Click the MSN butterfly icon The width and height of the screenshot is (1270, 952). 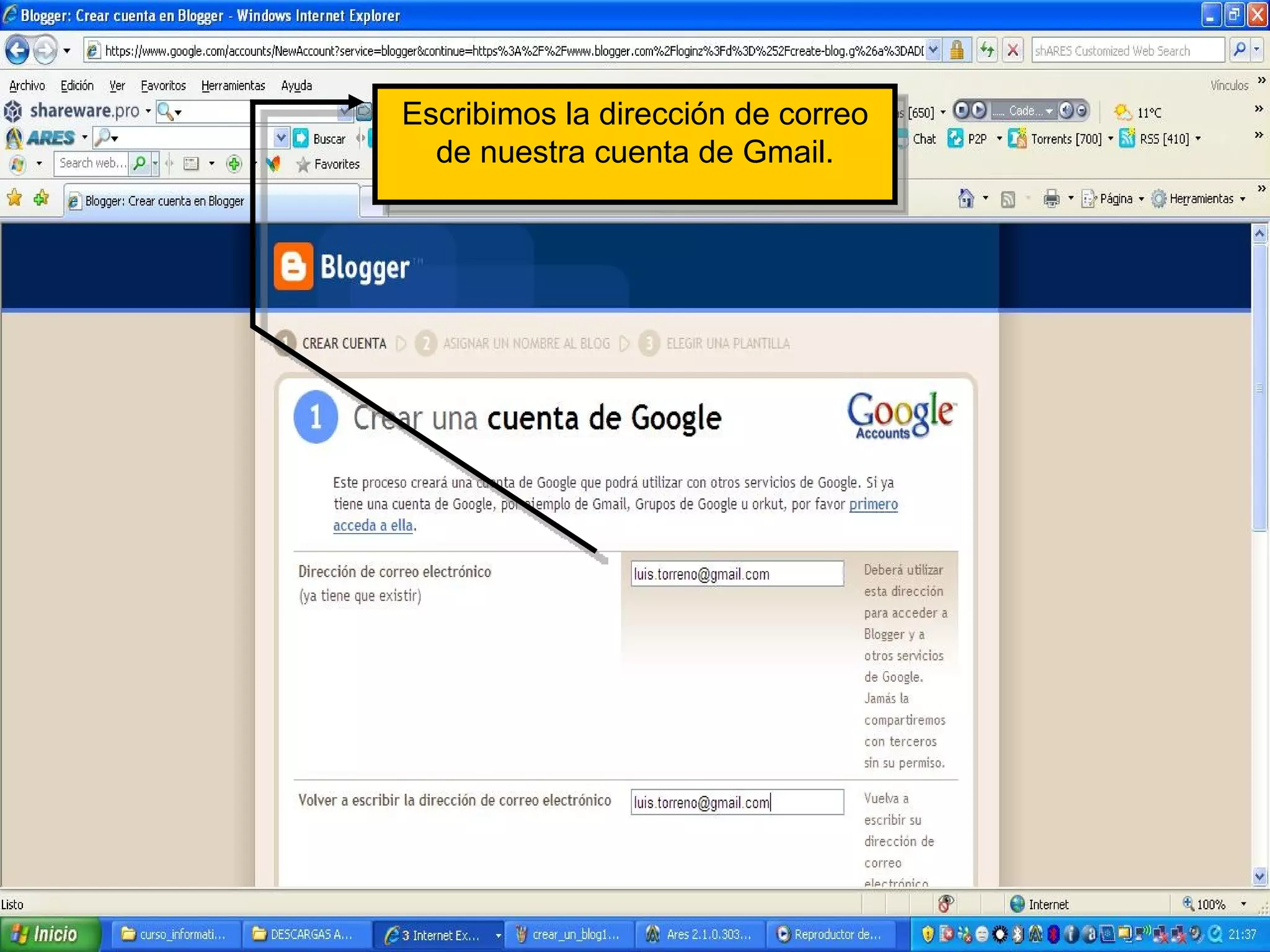273,164
